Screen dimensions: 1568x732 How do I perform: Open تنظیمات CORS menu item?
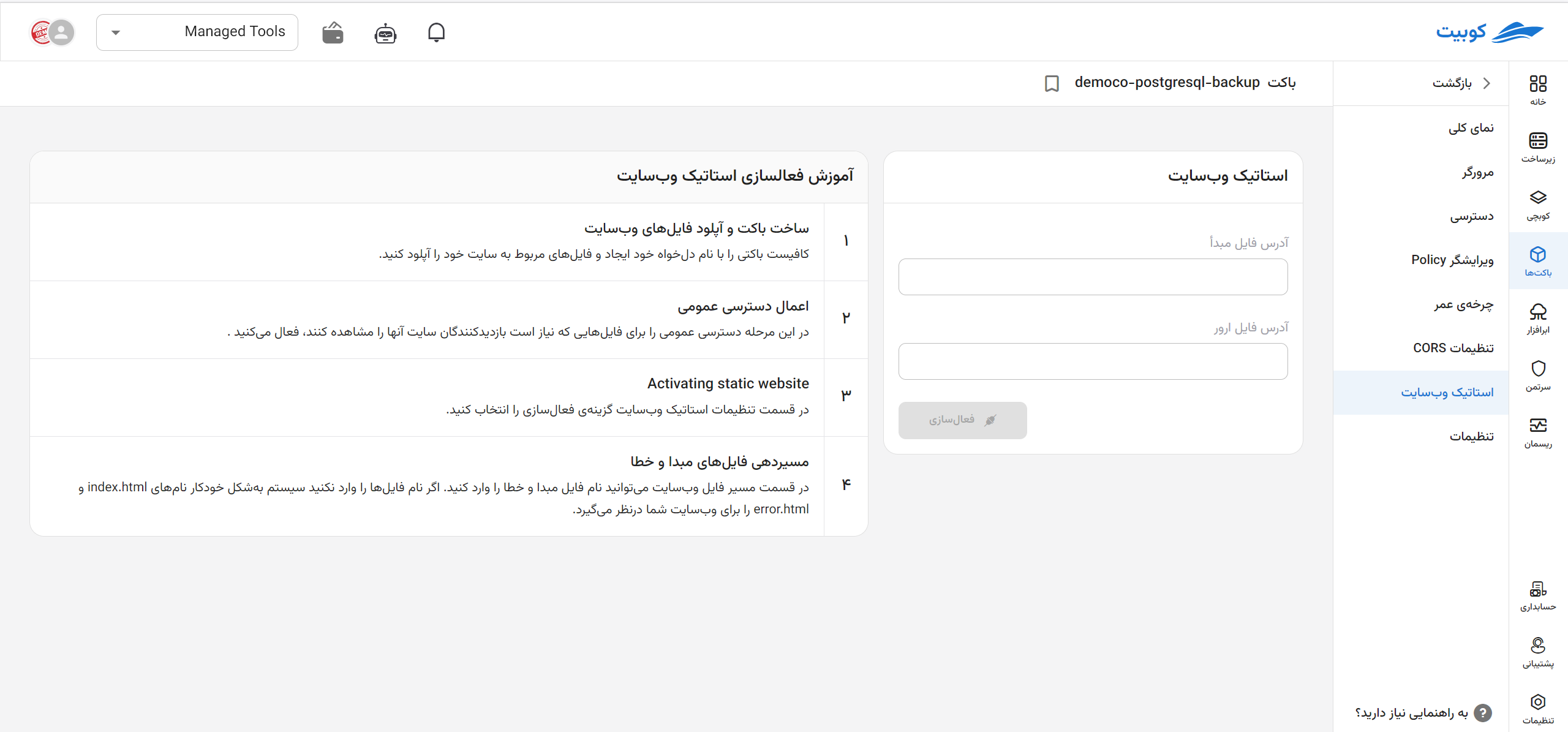1421,349
